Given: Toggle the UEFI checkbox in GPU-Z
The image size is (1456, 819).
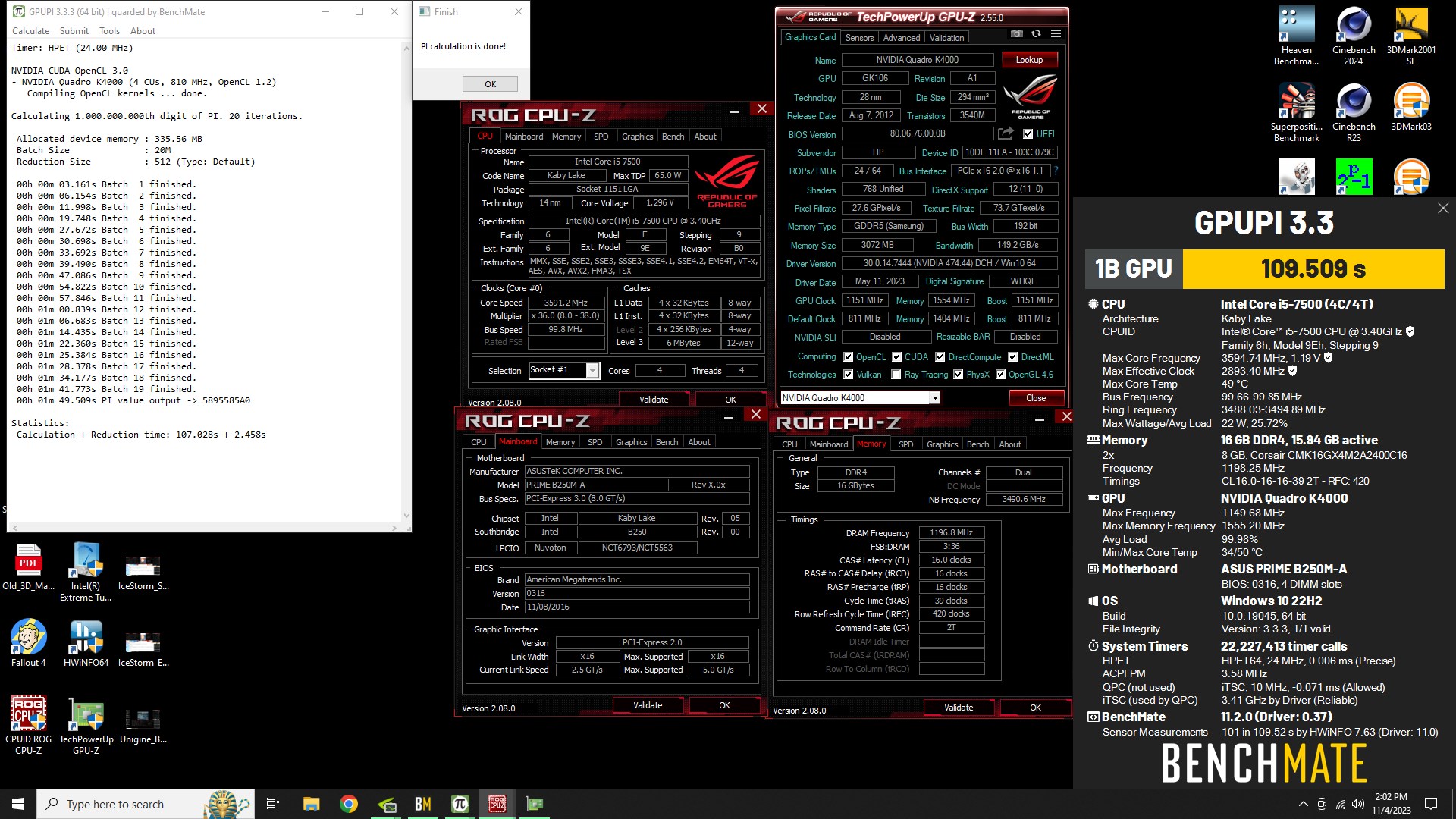Looking at the screenshot, I should point(1028,134).
